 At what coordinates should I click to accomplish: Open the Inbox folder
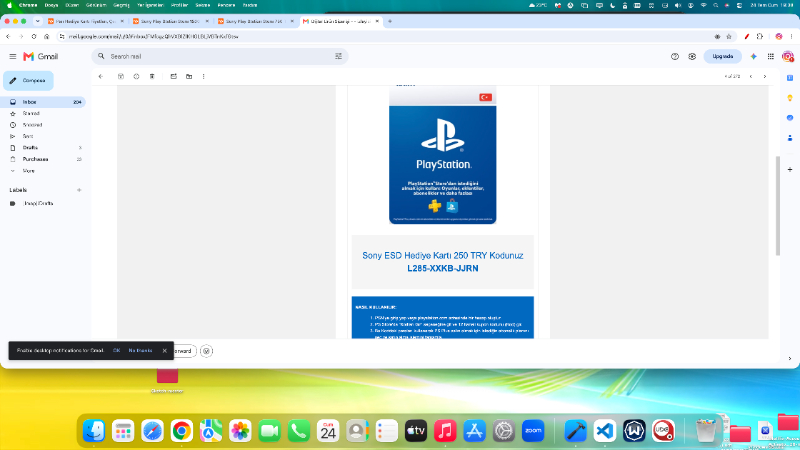click(x=43, y=102)
